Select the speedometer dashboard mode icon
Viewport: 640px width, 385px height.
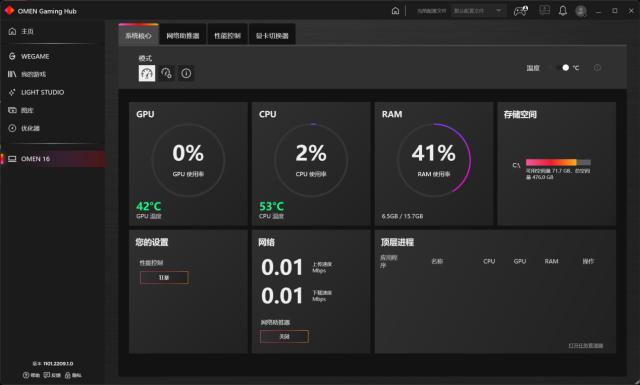coord(147,73)
